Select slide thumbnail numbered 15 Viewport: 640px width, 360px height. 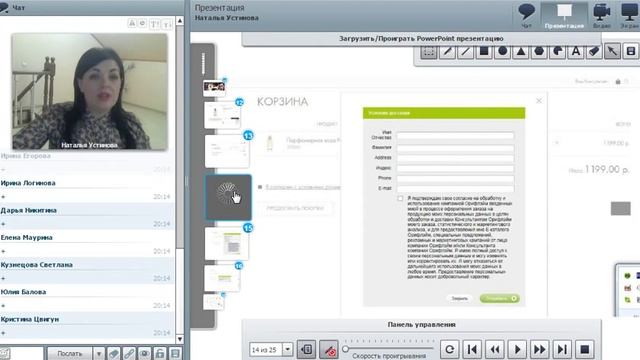[x=227, y=244]
